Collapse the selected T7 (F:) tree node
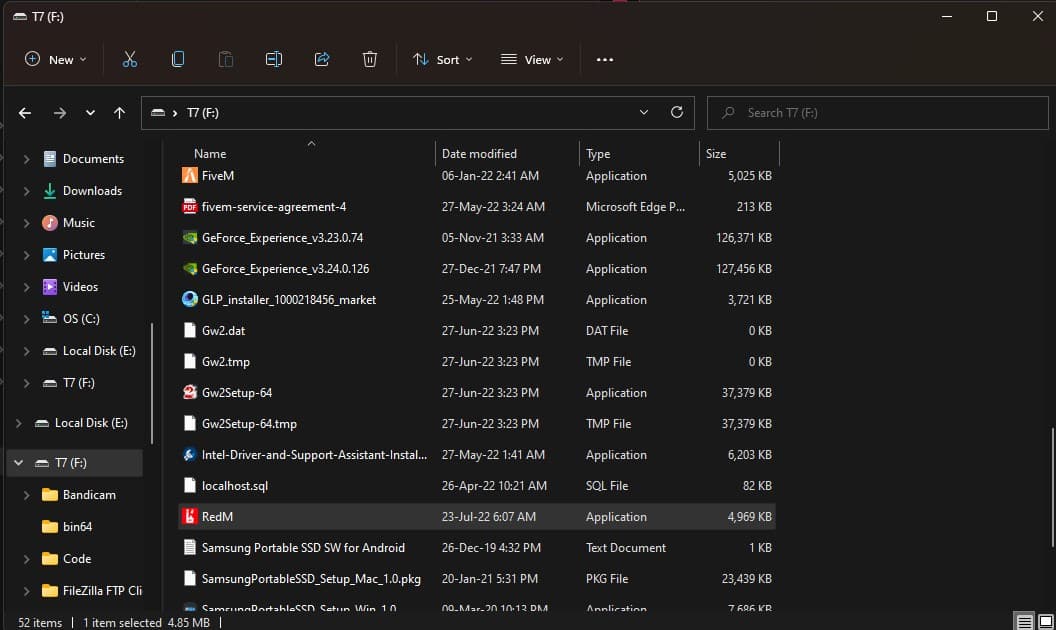This screenshot has height=630, width=1056. click(19, 463)
